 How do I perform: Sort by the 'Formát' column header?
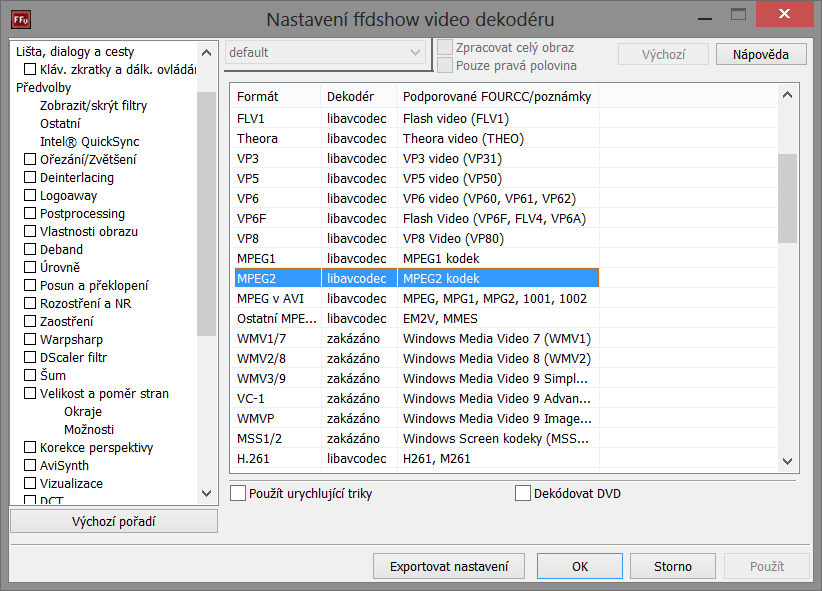[x=258, y=97]
